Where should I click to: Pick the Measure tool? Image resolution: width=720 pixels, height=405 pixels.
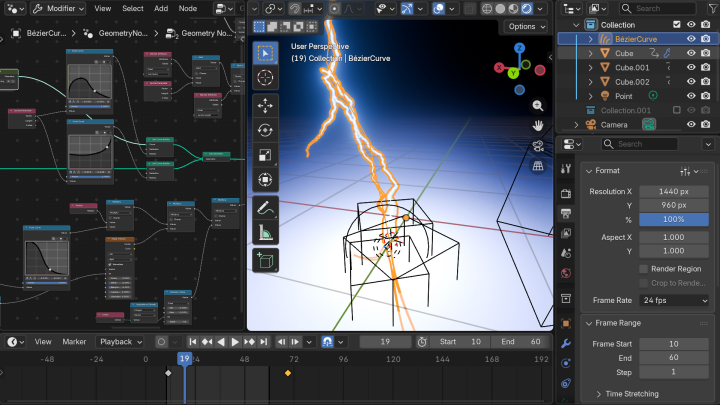click(265, 233)
